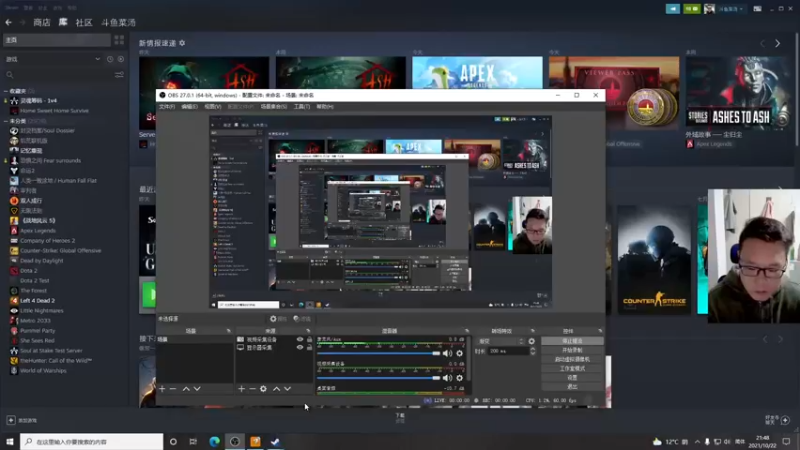Click the properties gear button above scenes
This screenshot has height=450, width=800.
point(278,319)
